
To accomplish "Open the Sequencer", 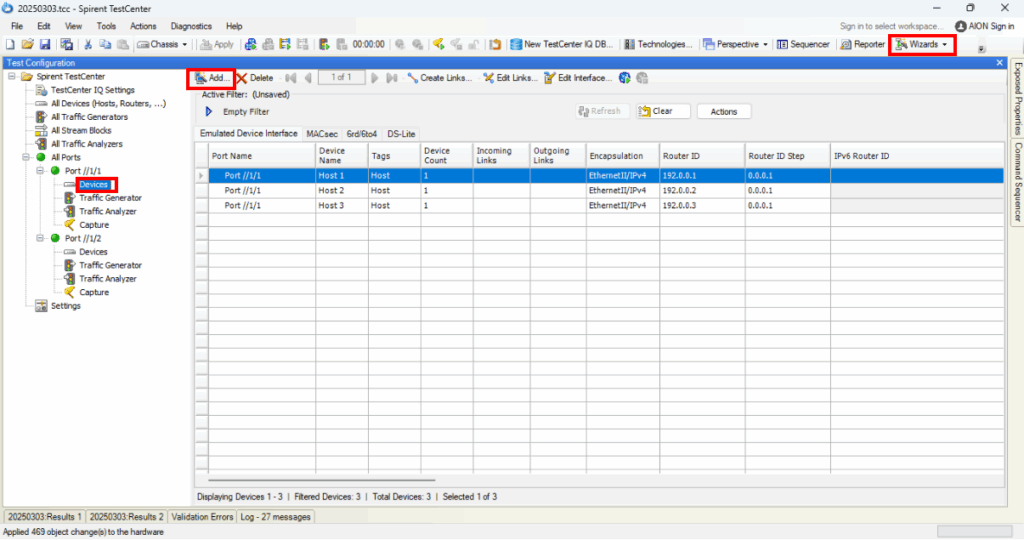I will [803, 44].
